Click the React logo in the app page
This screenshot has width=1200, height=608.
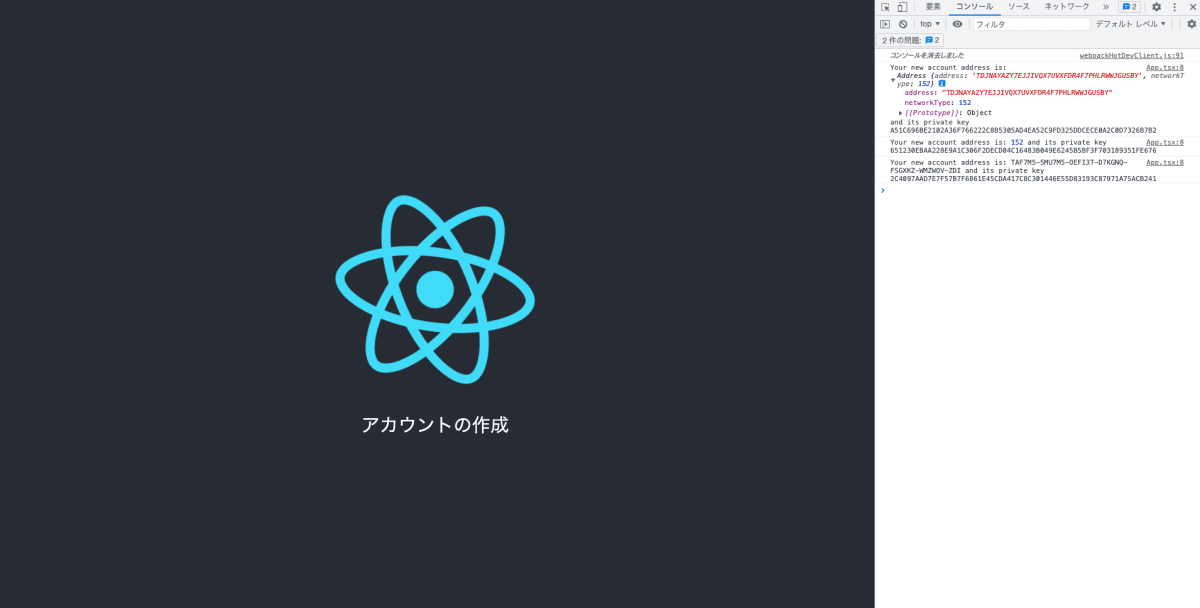click(435, 289)
